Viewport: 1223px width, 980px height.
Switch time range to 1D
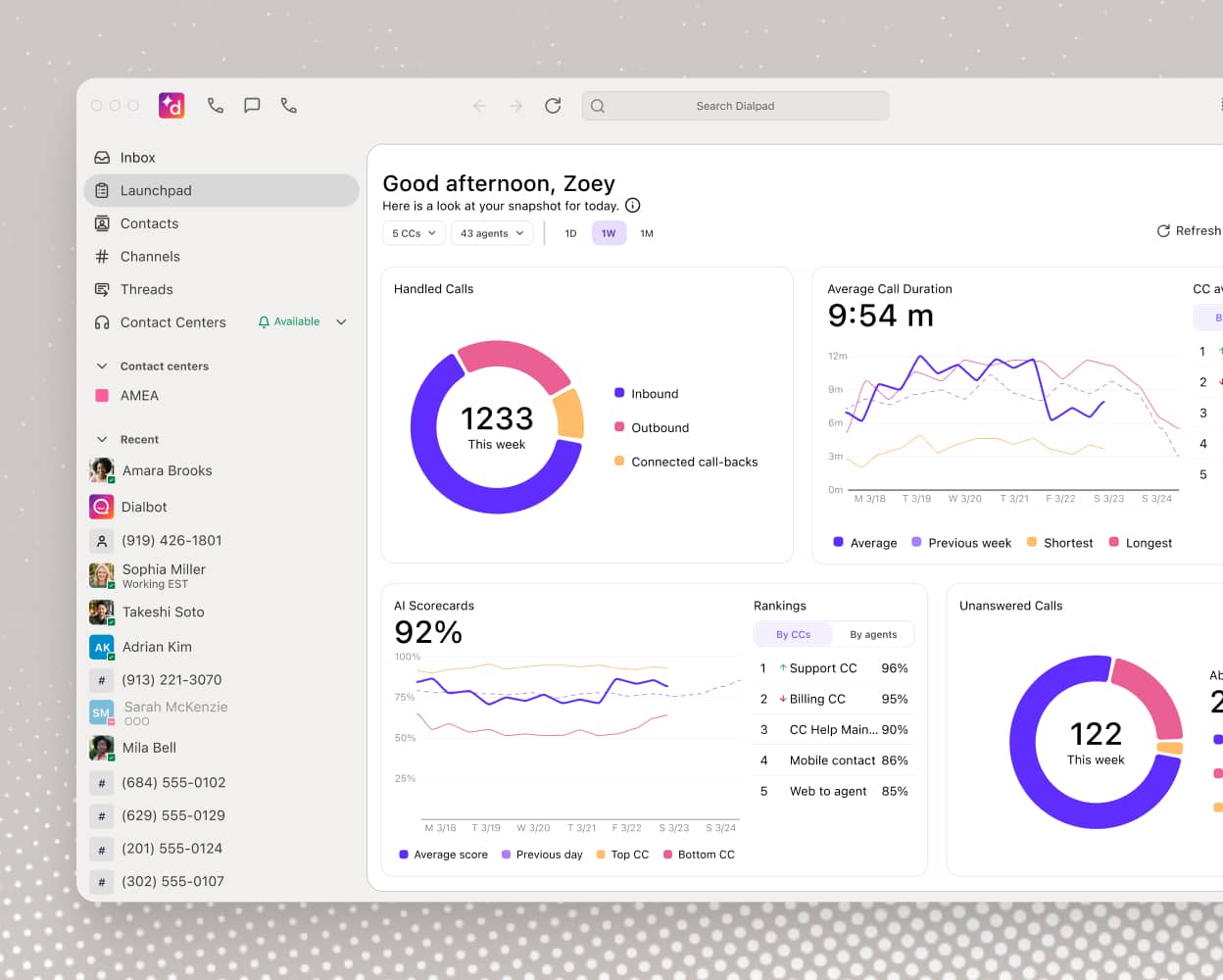[x=570, y=233]
